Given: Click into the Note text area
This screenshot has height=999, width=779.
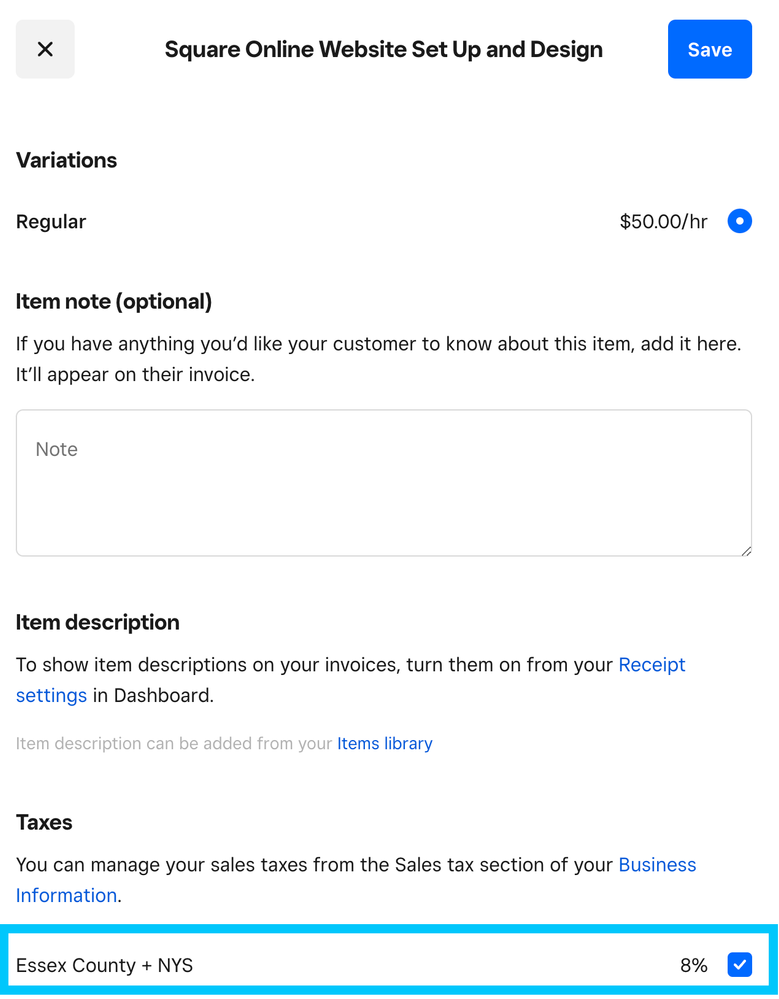Looking at the screenshot, I should coord(383,482).
